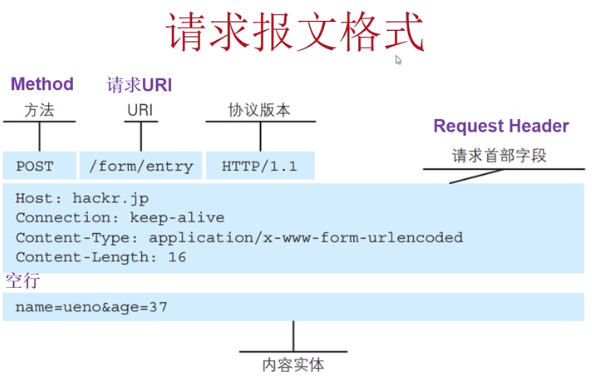The image size is (592, 379).
Task: Select the name=ueno&age=37 body text
Action: 91,307
